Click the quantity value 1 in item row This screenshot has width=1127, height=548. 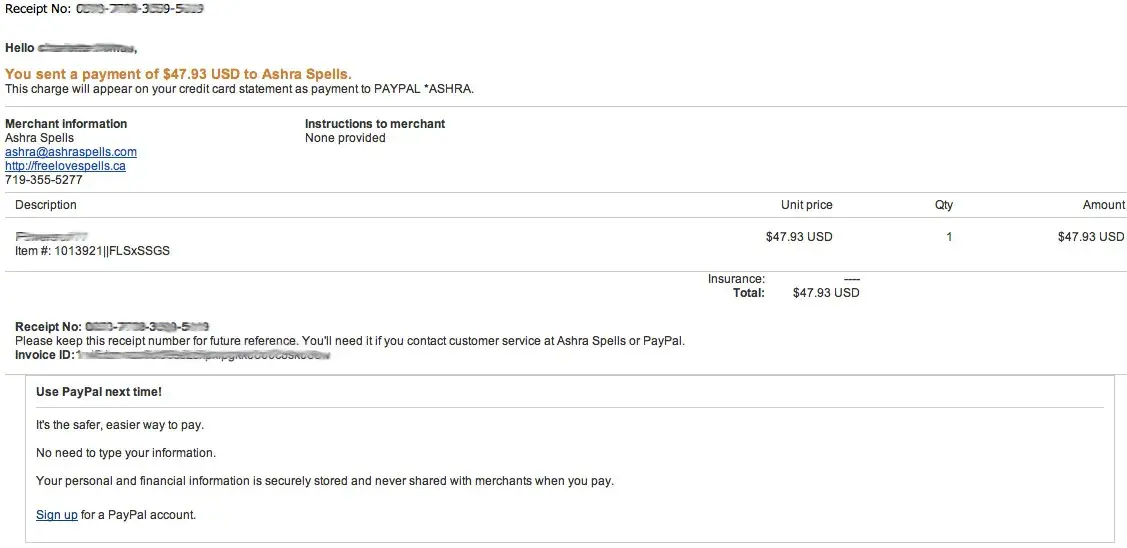coord(949,237)
